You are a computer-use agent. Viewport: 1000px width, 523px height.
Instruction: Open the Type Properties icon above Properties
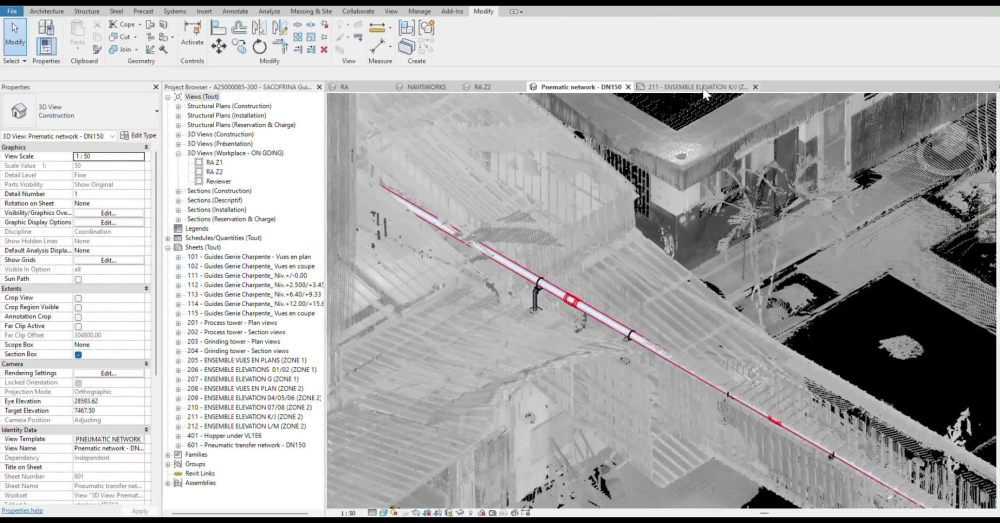click(x=45, y=27)
